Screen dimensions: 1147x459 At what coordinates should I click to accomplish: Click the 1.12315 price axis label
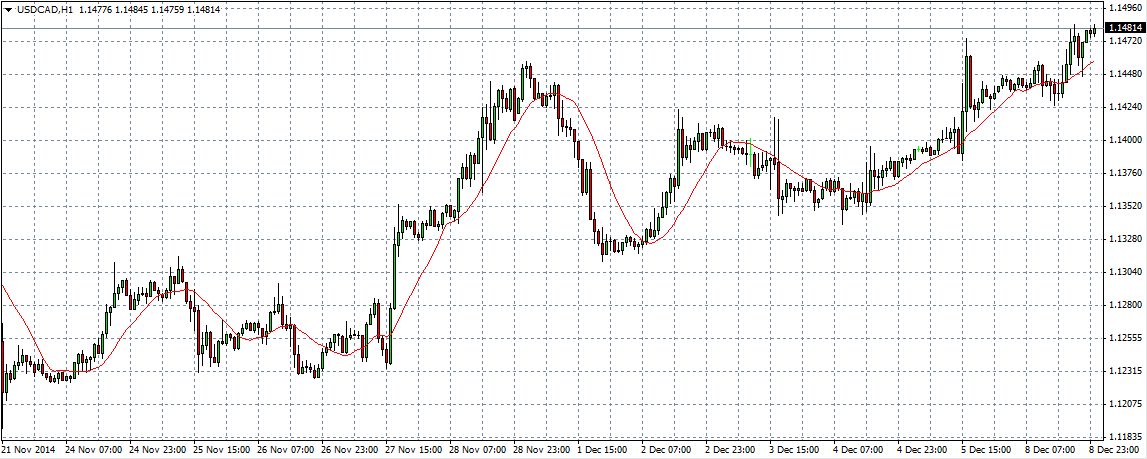[x=1125, y=371]
